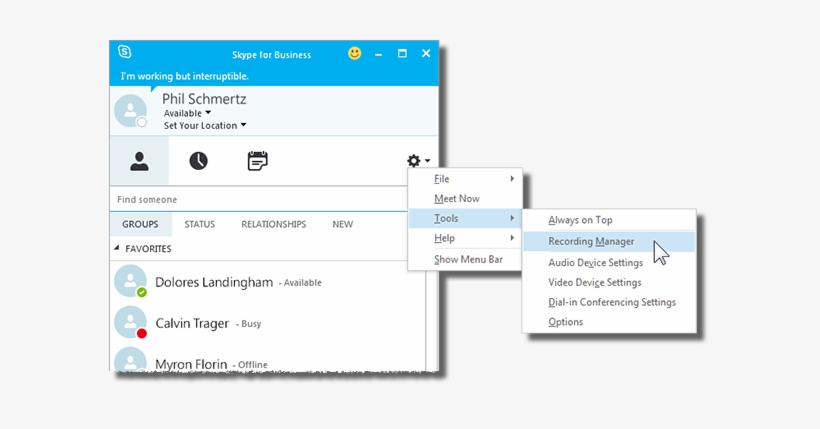Open Recording Manager
Viewport: 820px width, 429px height.
click(609, 241)
